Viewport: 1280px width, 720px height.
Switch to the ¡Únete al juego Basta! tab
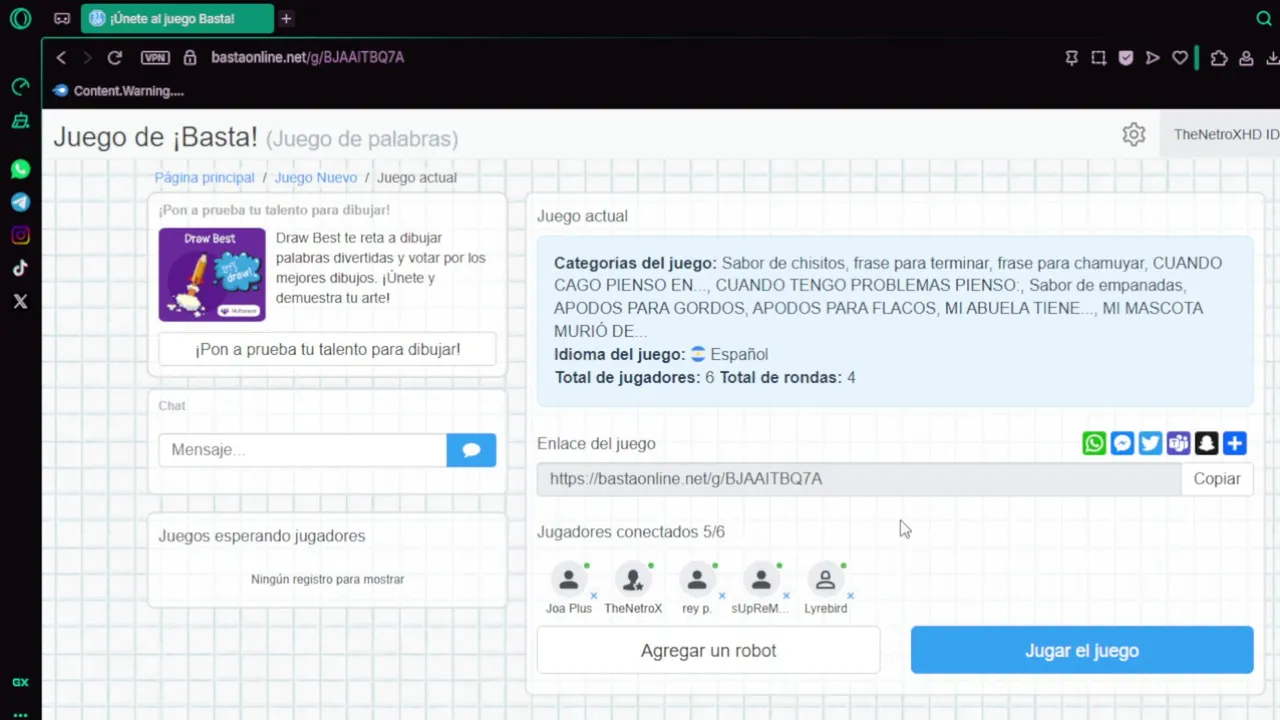pos(177,18)
